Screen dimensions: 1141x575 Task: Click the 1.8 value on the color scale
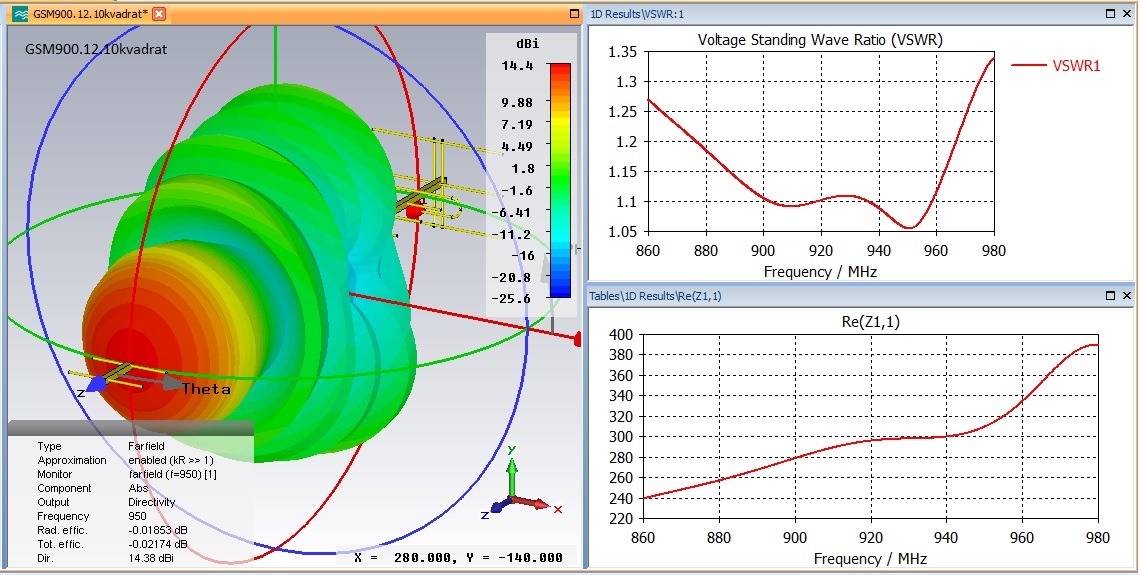coord(524,168)
